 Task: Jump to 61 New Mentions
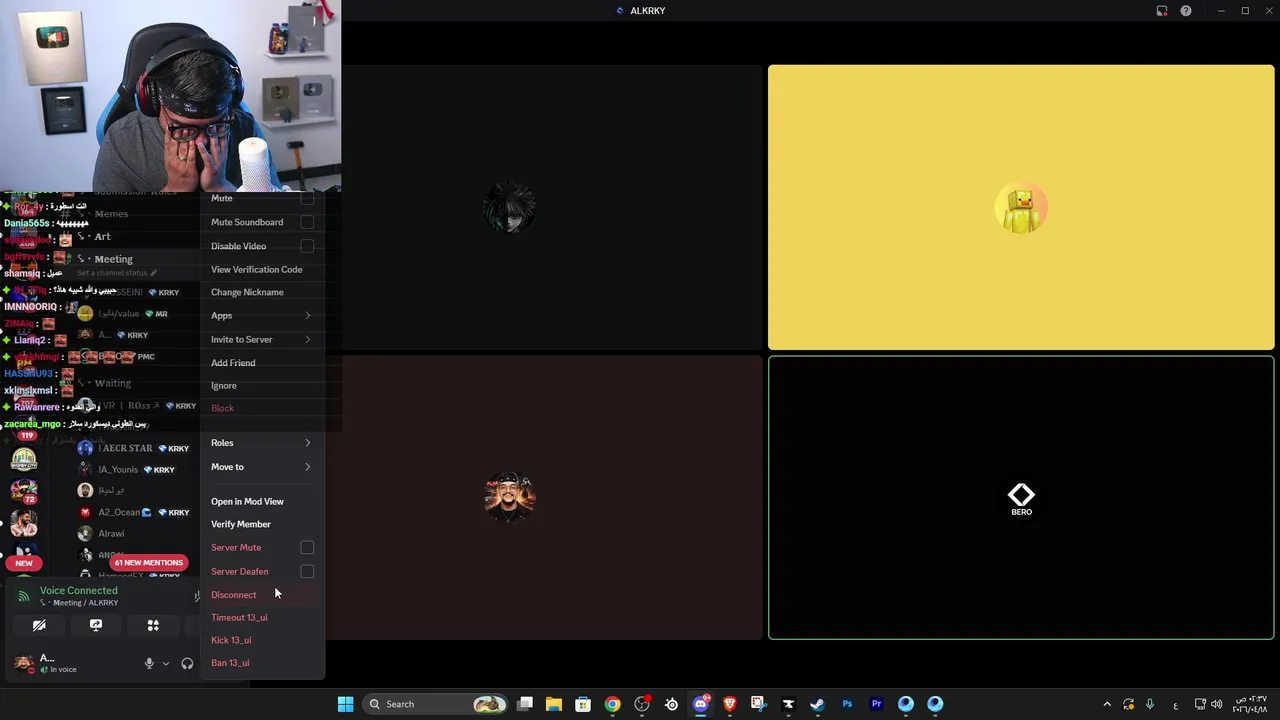coord(148,563)
